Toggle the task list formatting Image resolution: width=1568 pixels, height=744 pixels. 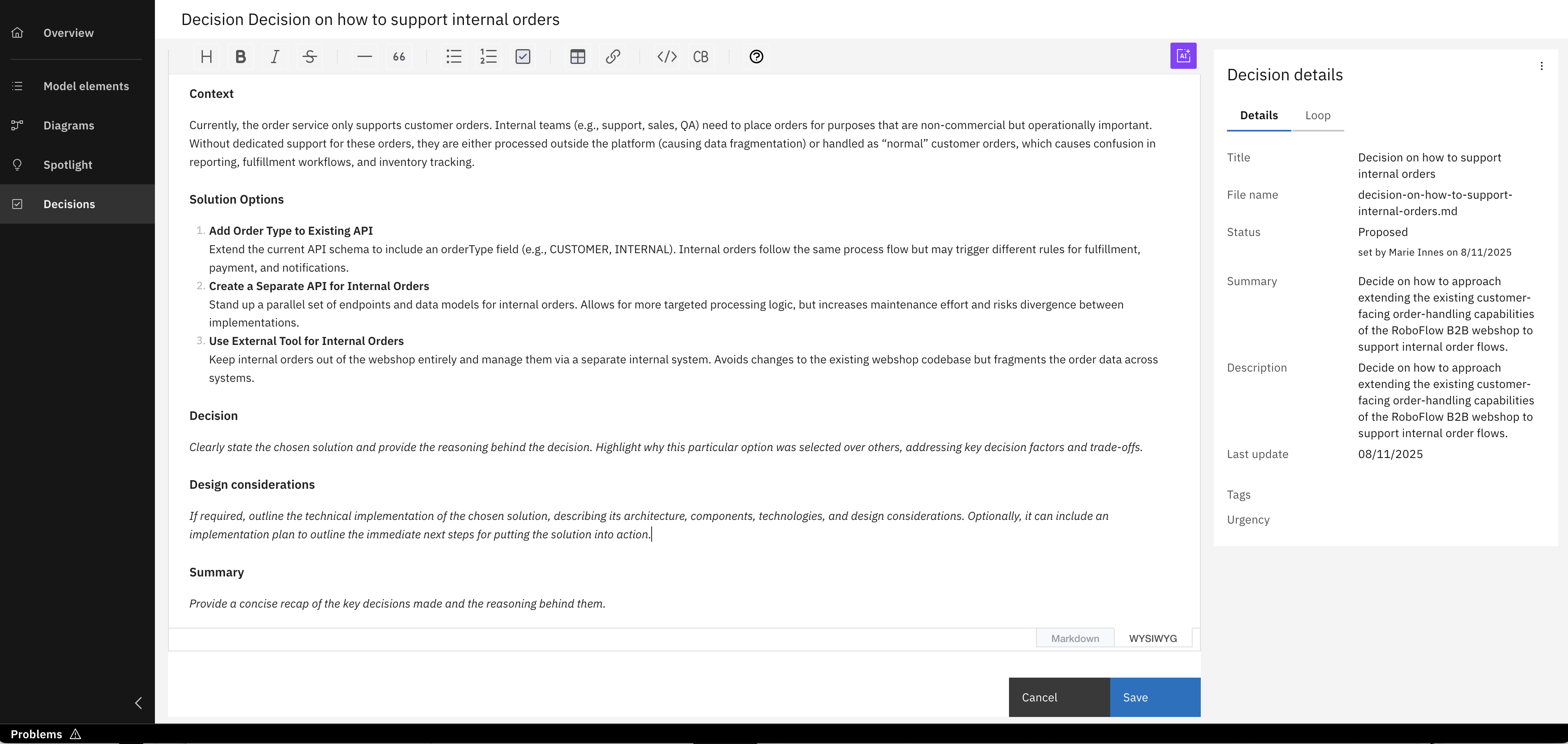click(x=523, y=56)
